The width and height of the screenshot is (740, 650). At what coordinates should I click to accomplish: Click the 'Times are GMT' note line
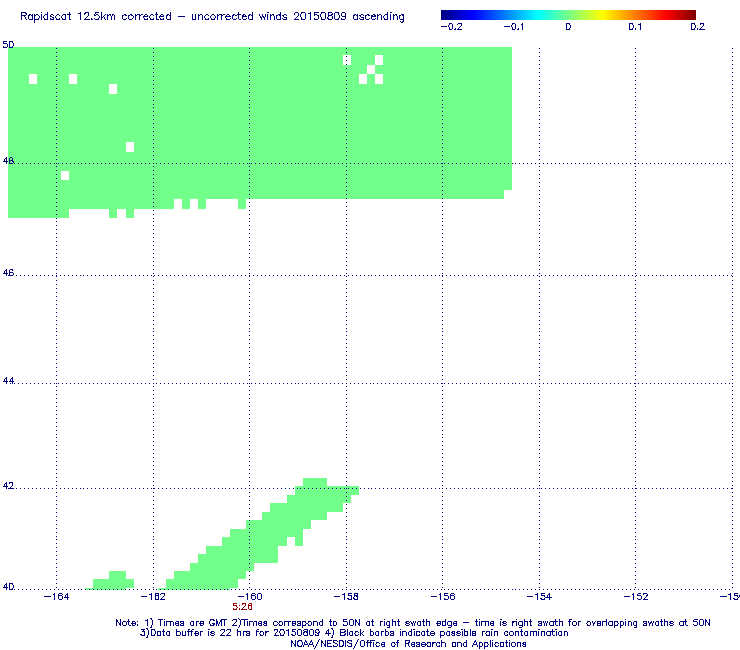[412, 623]
